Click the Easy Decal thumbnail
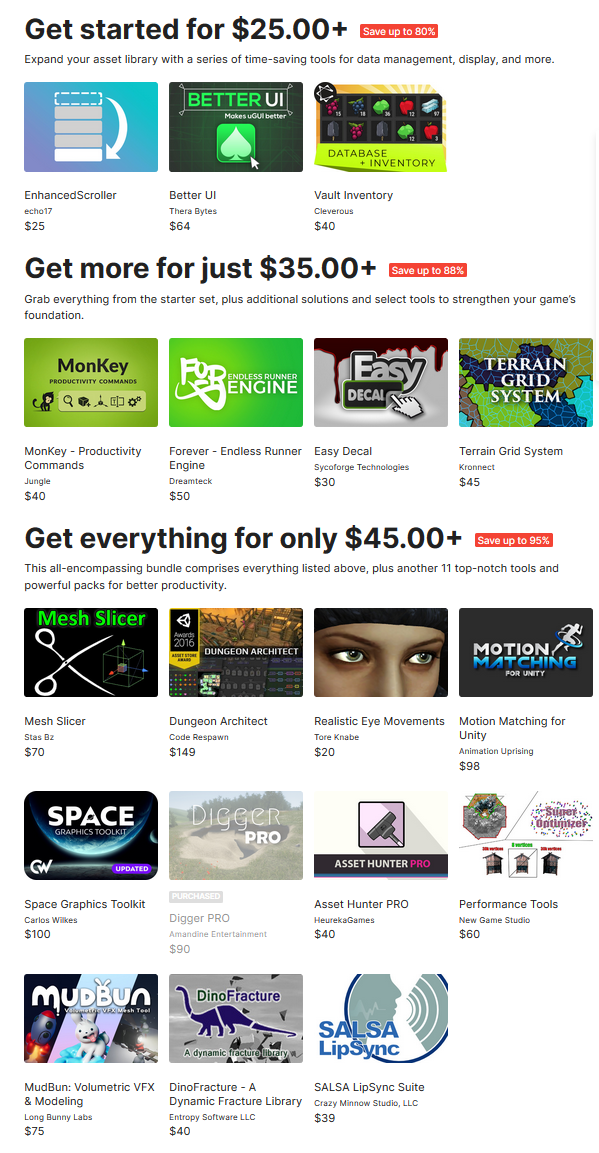 tap(381, 382)
